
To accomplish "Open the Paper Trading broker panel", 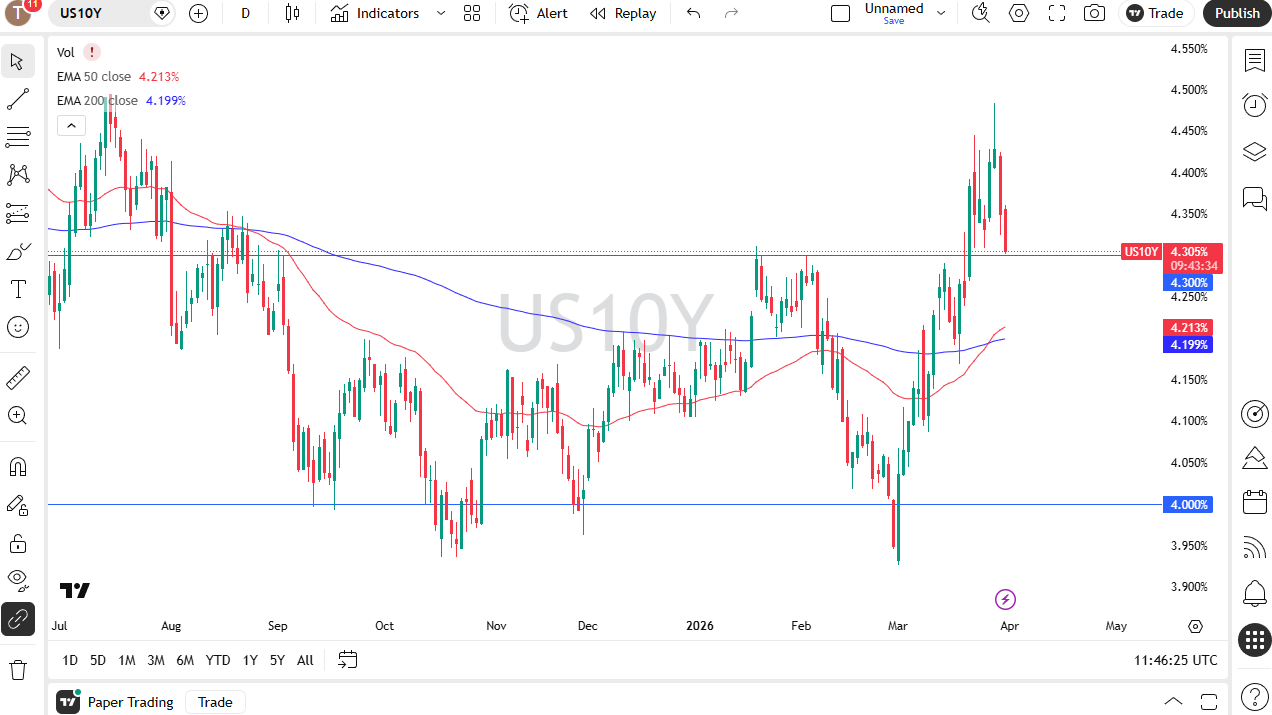I will (x=116, y=702).
